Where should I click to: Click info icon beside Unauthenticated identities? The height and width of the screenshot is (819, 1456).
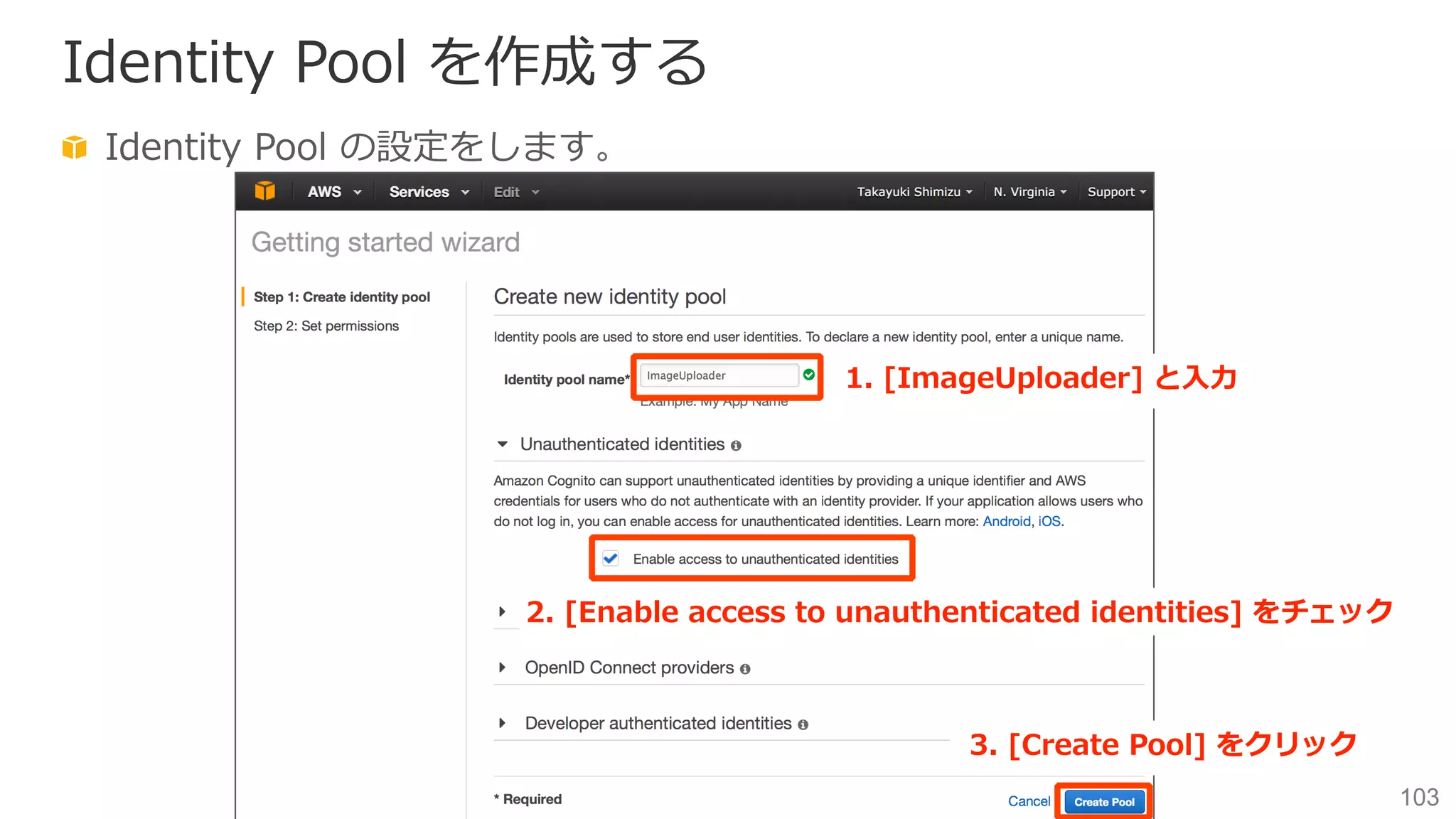point(736,446)
